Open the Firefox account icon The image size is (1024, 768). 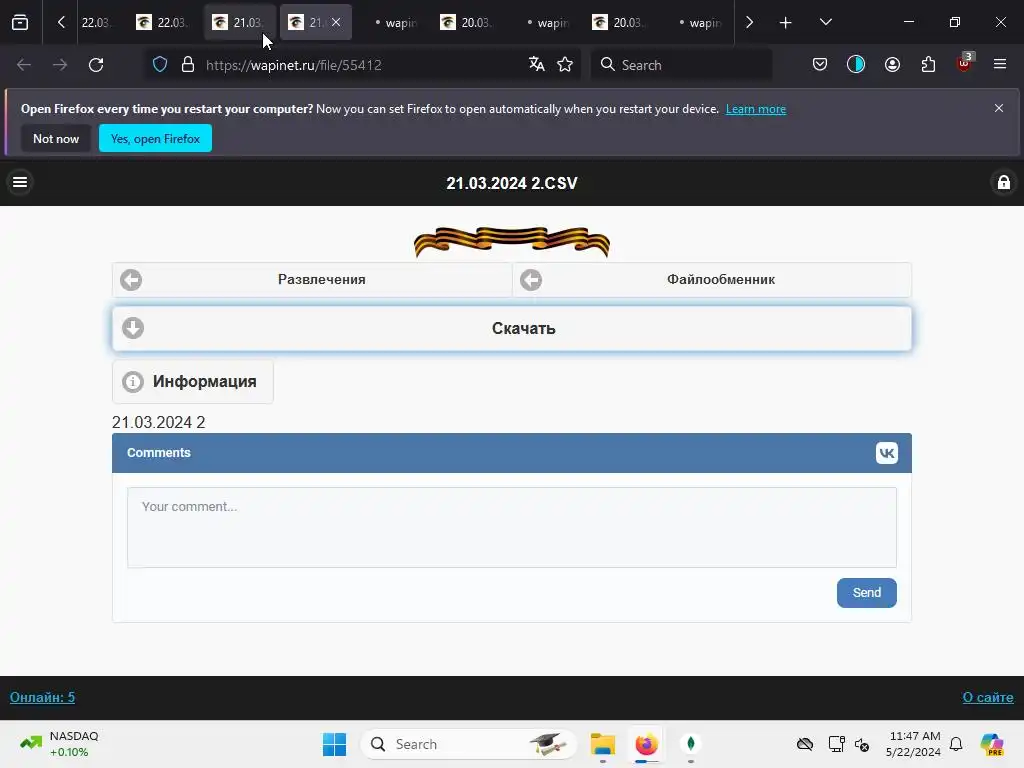(892, 65)
